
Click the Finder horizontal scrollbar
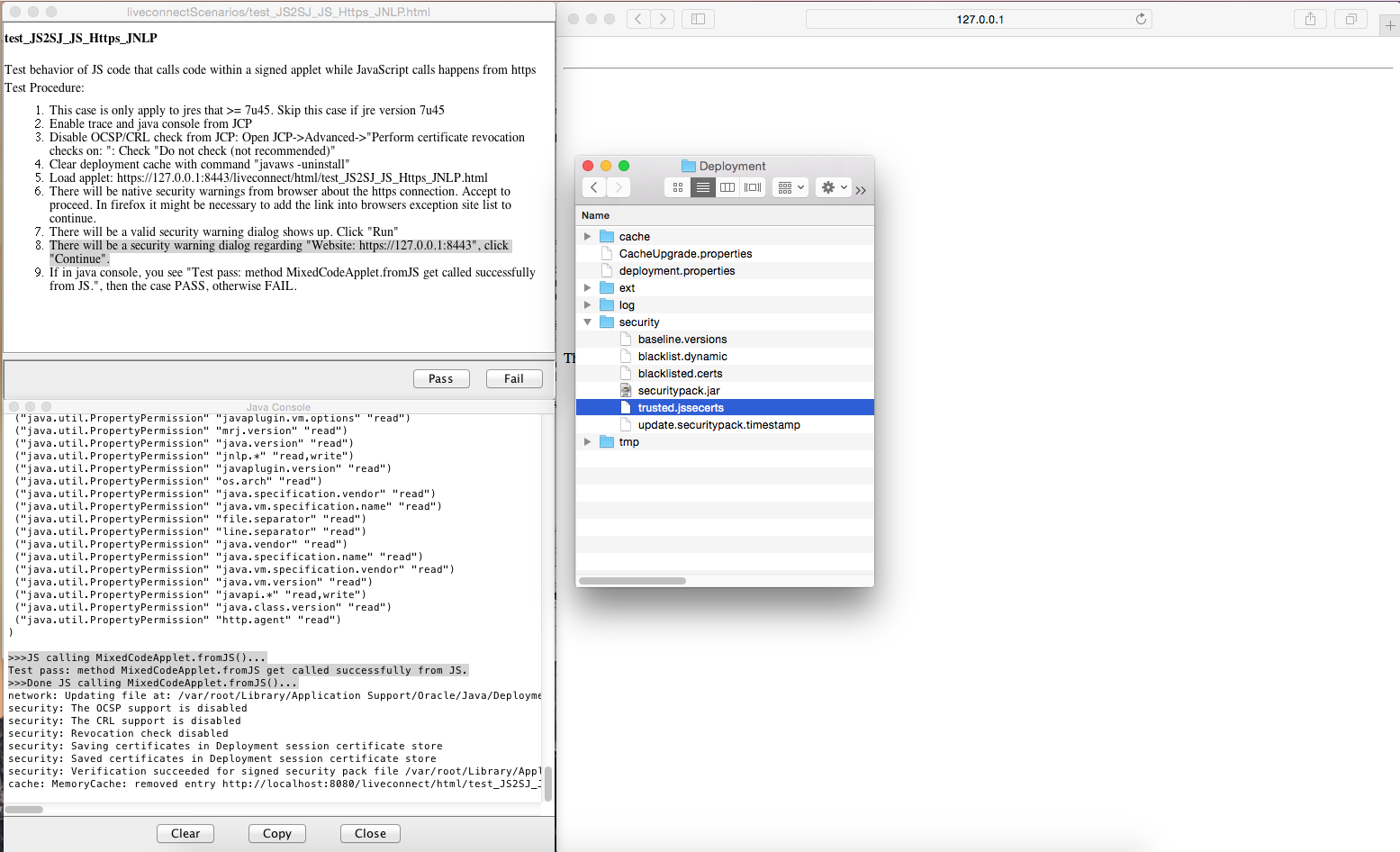coord(632,581)
